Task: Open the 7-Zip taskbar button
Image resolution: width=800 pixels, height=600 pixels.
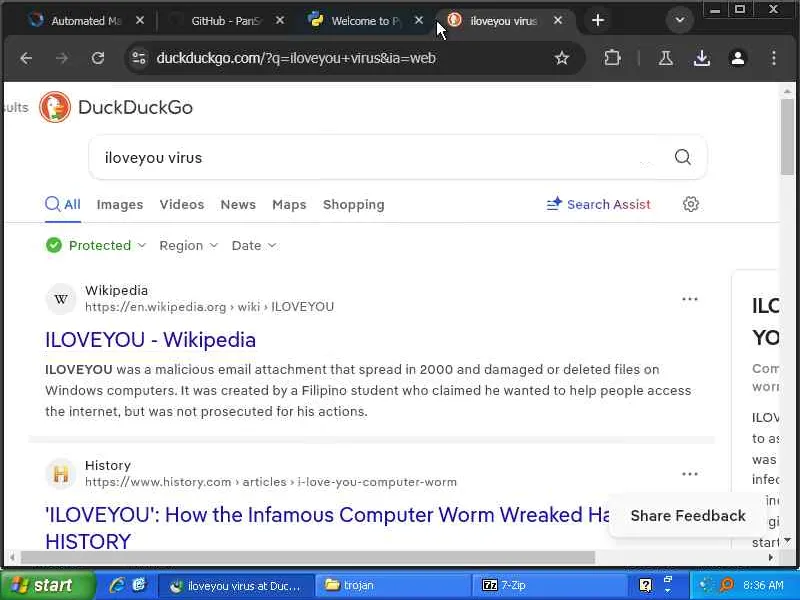Action: pos(550,585)
